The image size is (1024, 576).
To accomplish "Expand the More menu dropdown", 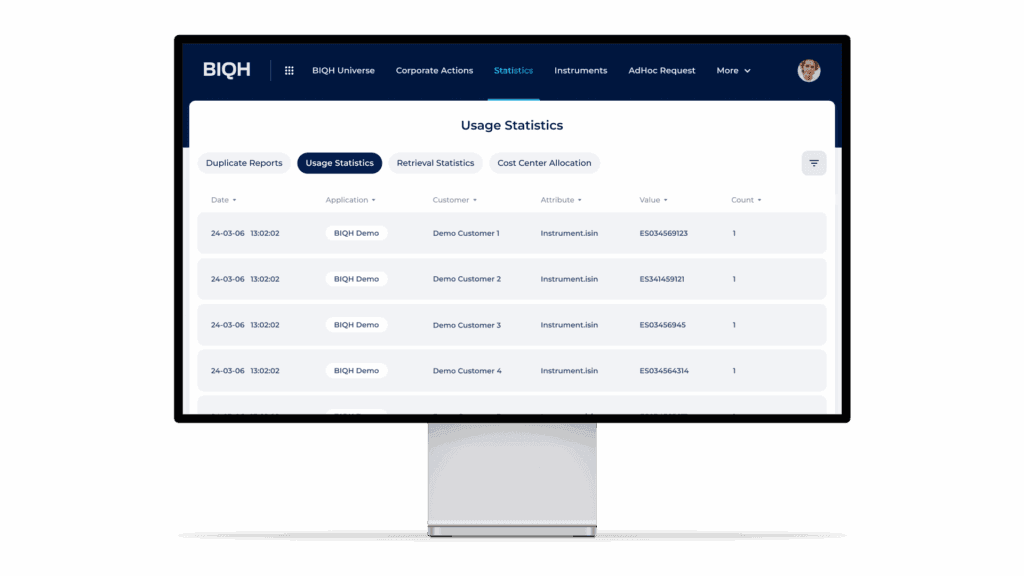I will click(x=733, y=71).
